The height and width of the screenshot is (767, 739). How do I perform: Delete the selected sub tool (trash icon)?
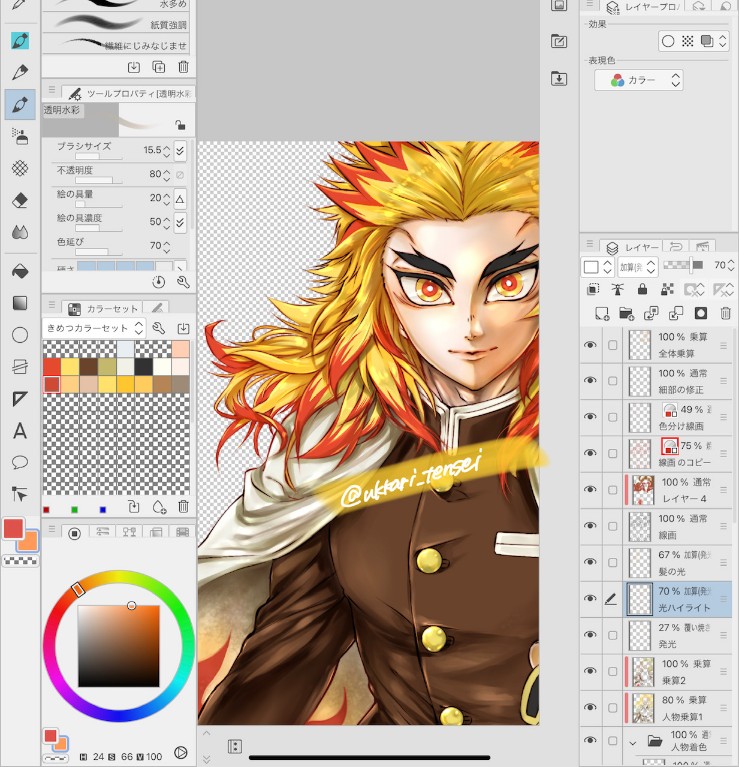(183, 67)
